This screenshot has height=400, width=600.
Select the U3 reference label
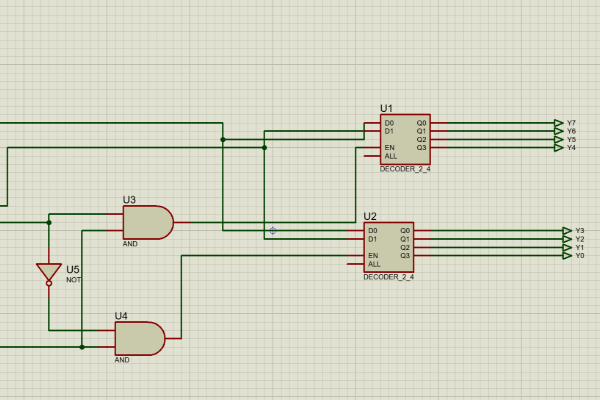point(129,200)
